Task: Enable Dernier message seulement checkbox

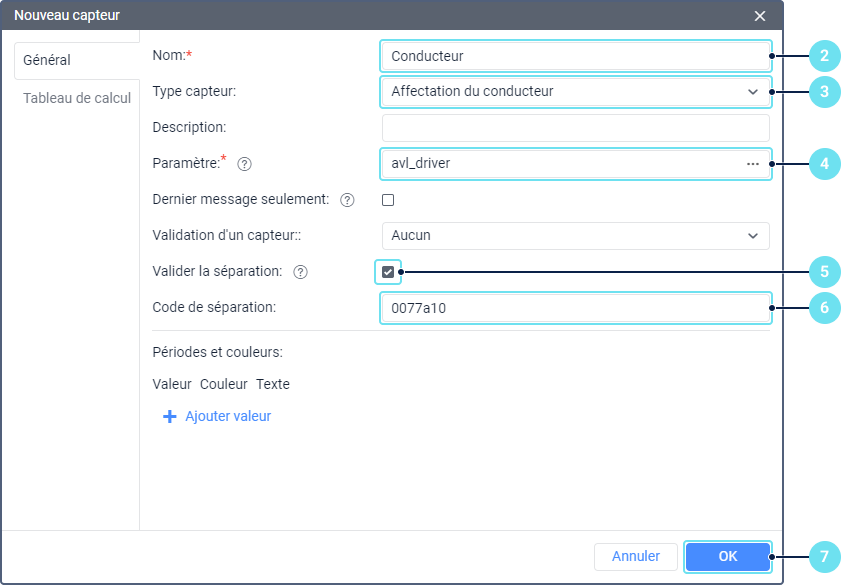Action: pos(388,200)
